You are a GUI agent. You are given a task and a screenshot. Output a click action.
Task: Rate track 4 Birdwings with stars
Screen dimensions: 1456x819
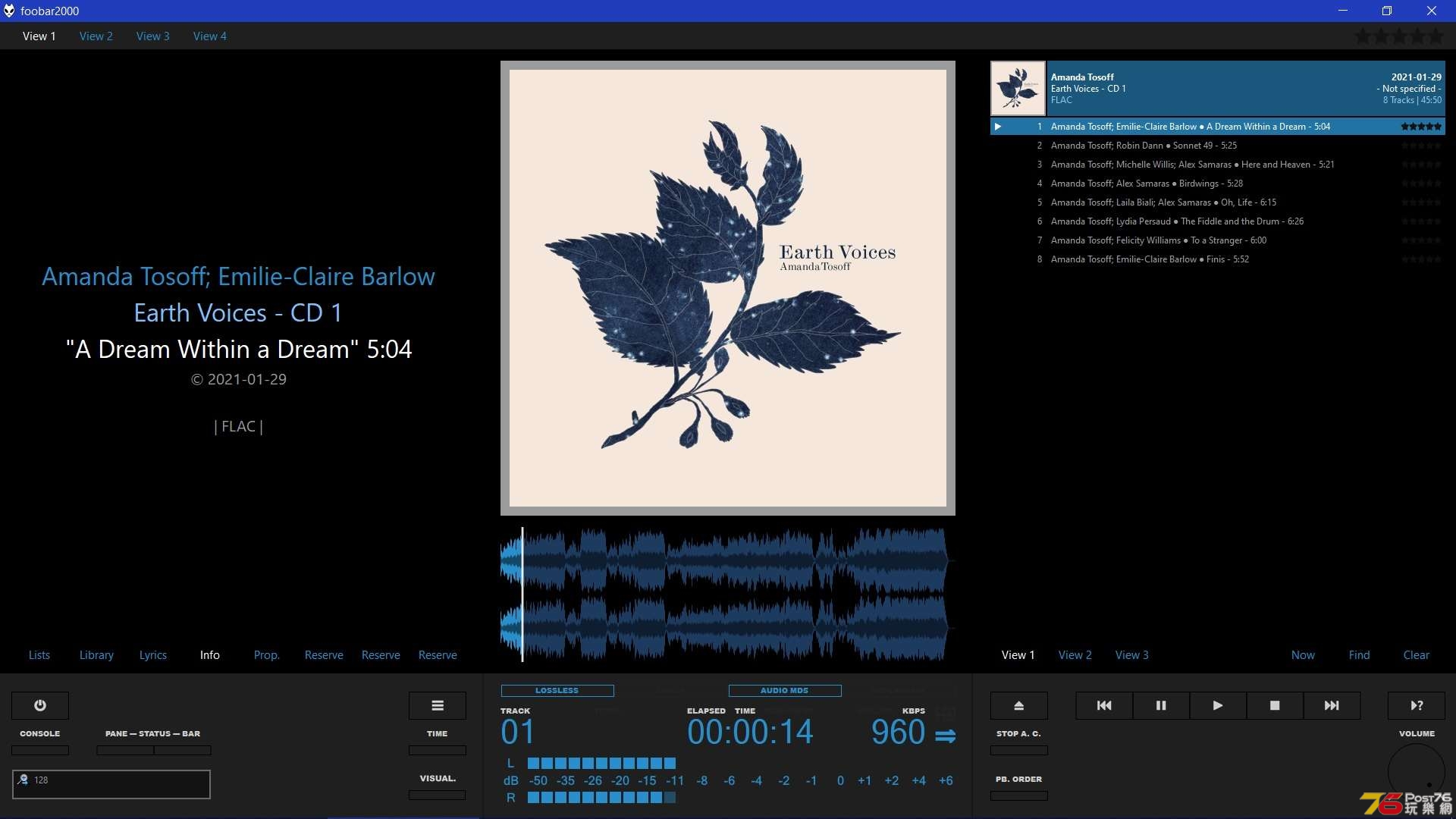[x=1421, y=184]
